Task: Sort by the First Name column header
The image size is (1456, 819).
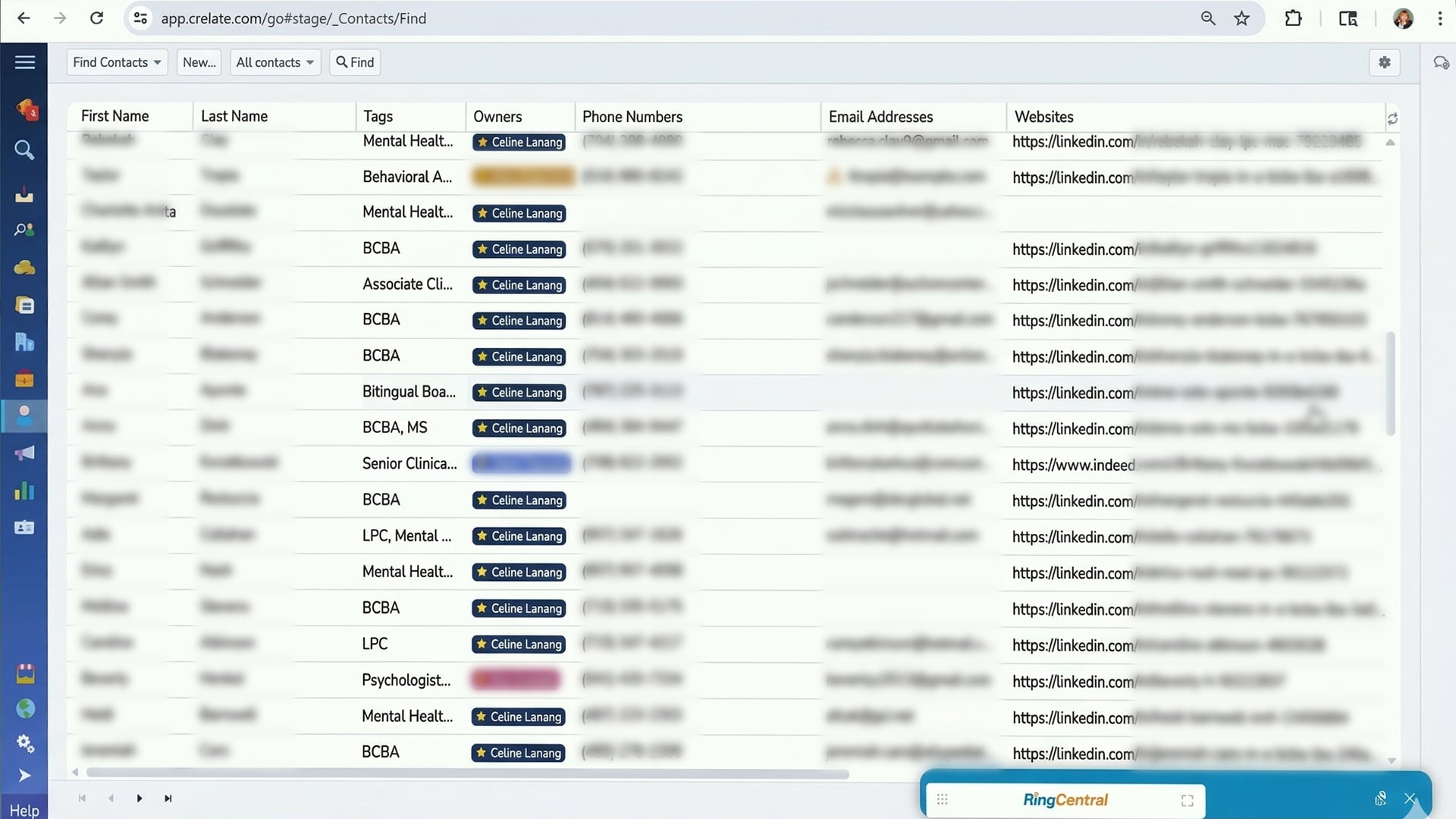Action: [x=115, y=116]
